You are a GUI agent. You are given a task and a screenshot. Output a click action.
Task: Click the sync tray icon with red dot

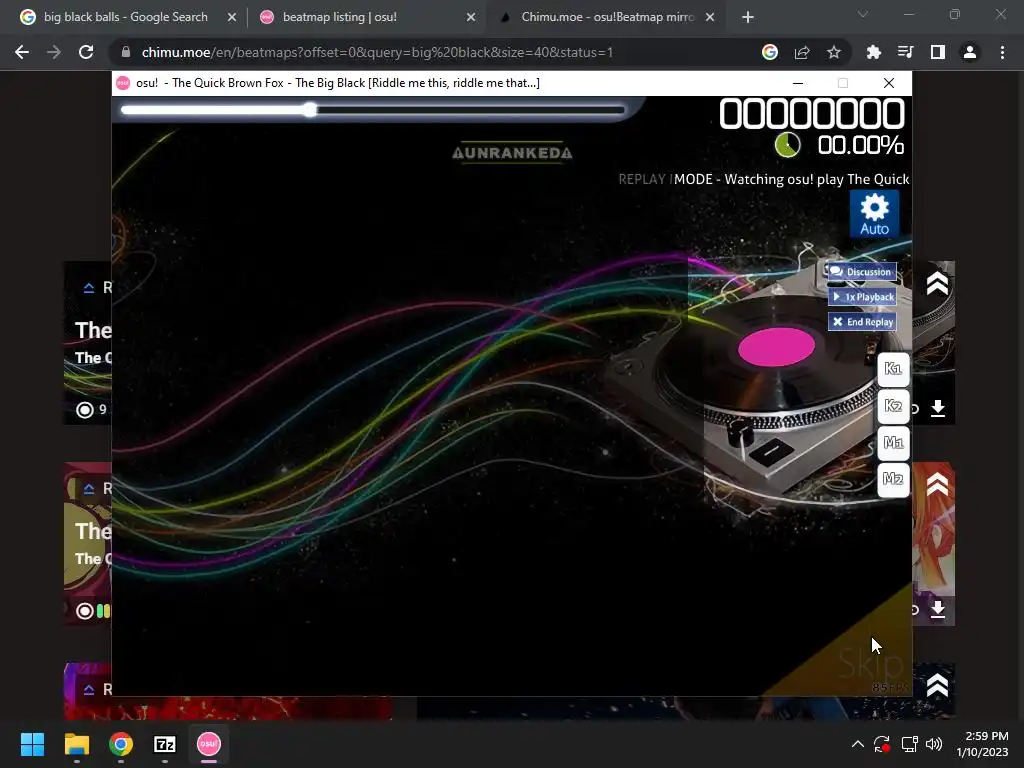[x=882, y=744]
